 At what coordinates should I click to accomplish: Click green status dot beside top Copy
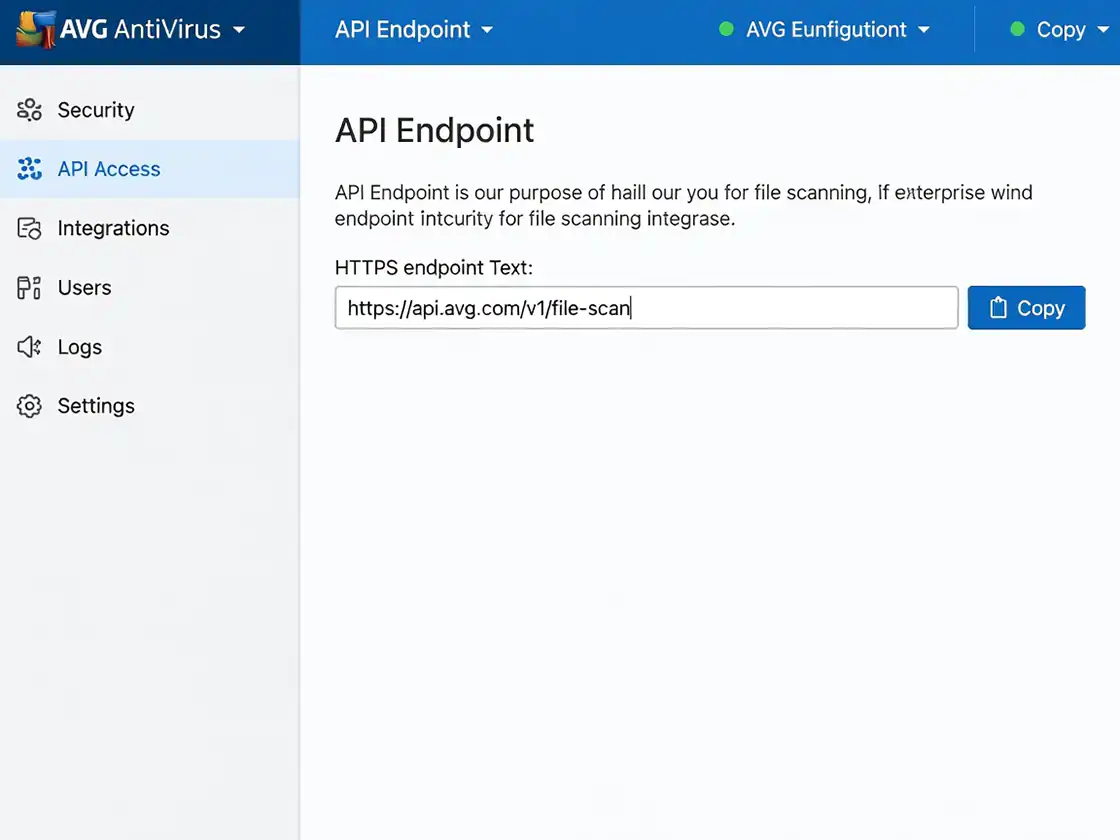[x=1017, y=29]
